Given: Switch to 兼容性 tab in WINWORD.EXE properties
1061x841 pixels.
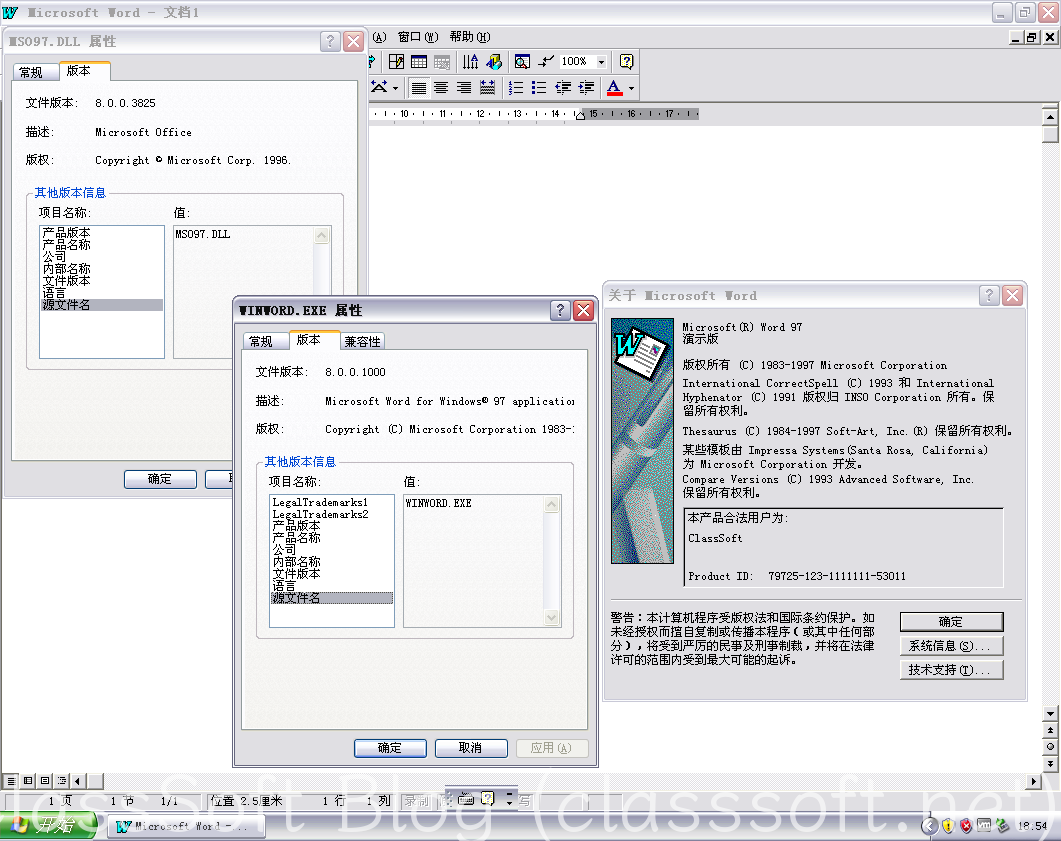Looking at the screenshot, I should tap(362, 341).
